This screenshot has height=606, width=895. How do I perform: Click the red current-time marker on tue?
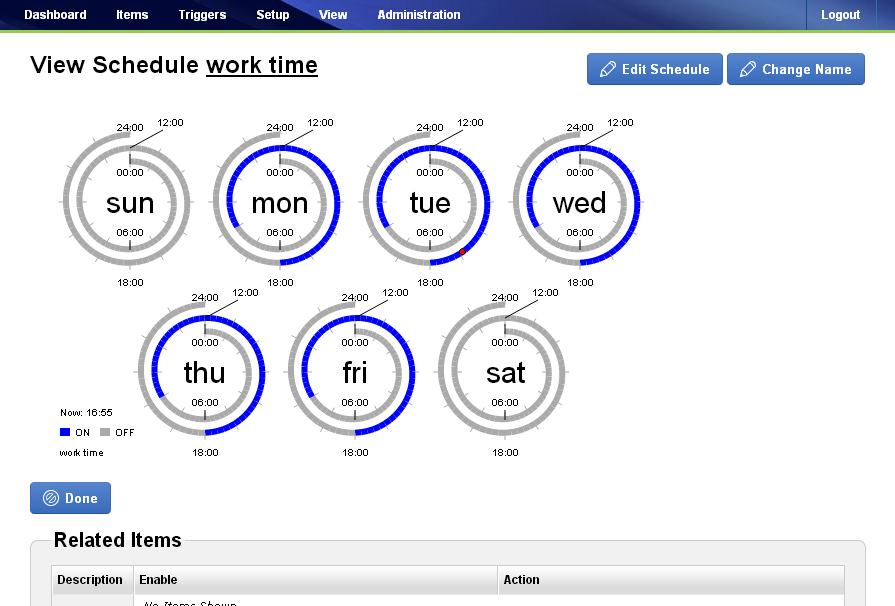(462, 252)
